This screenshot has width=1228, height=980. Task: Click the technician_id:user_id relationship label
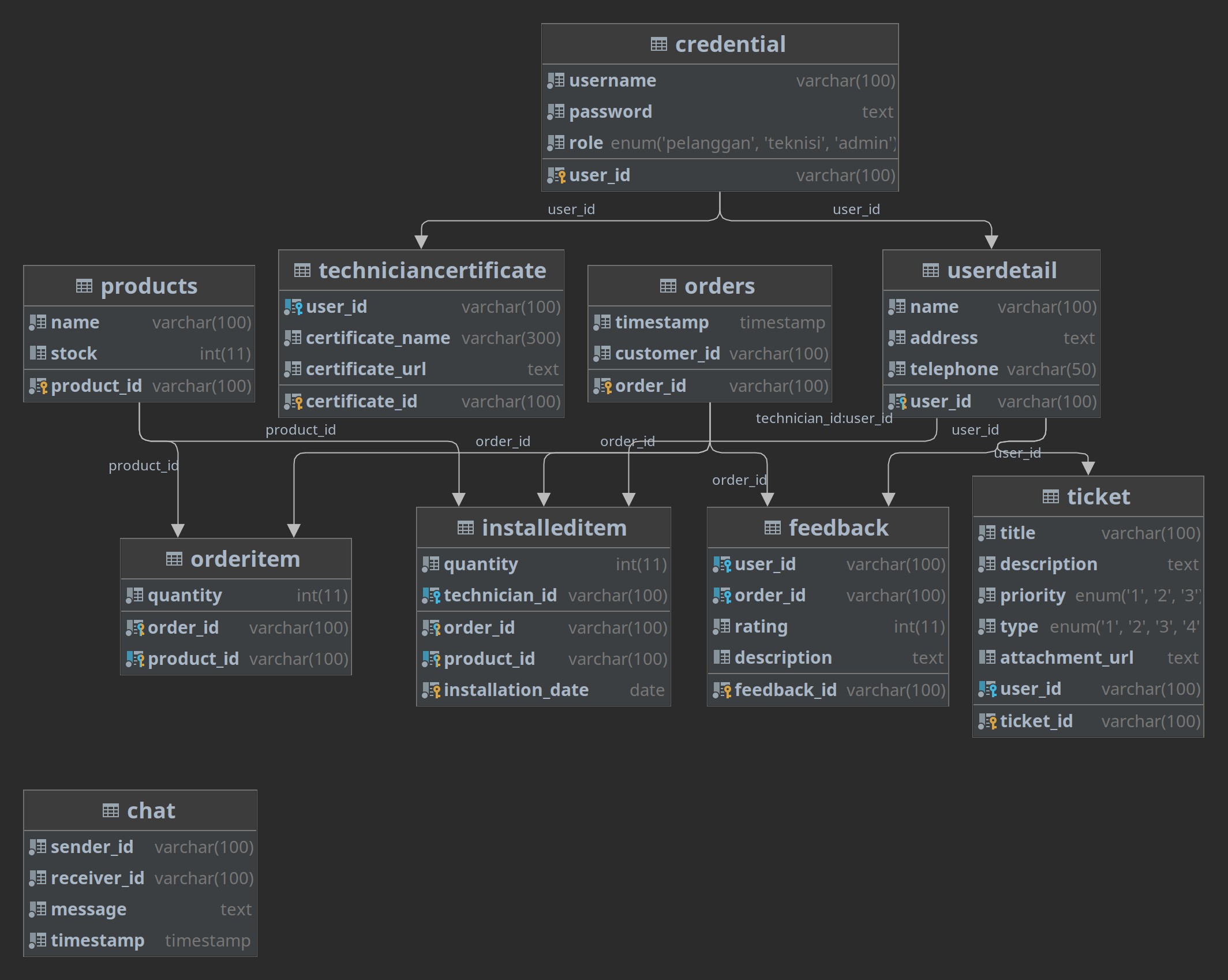coord(824,418)
